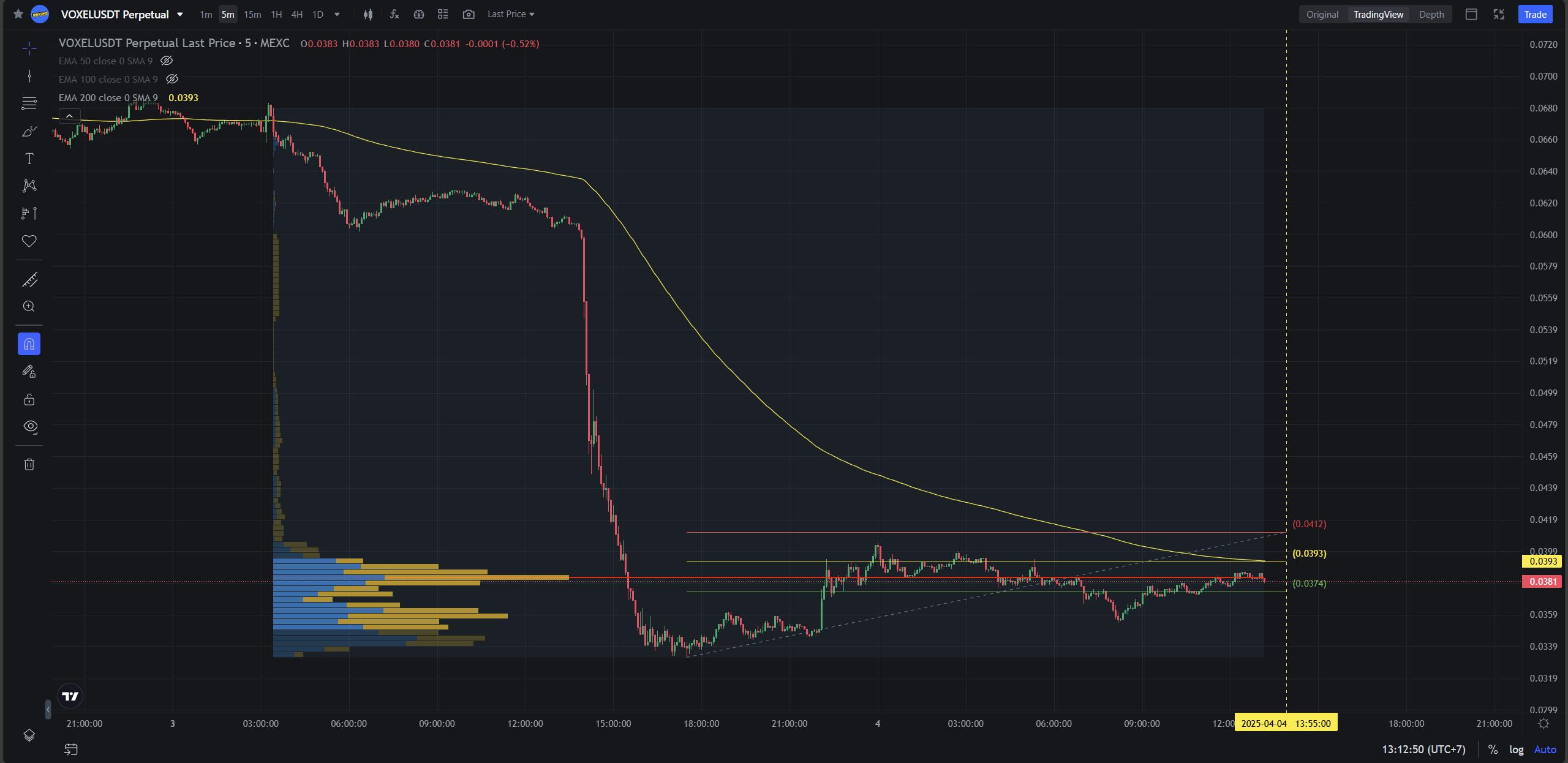The width and height of the screenshot is (1568, 763).
Task: Switch to the Depth chart tab
Action: tap(1431, 14)
